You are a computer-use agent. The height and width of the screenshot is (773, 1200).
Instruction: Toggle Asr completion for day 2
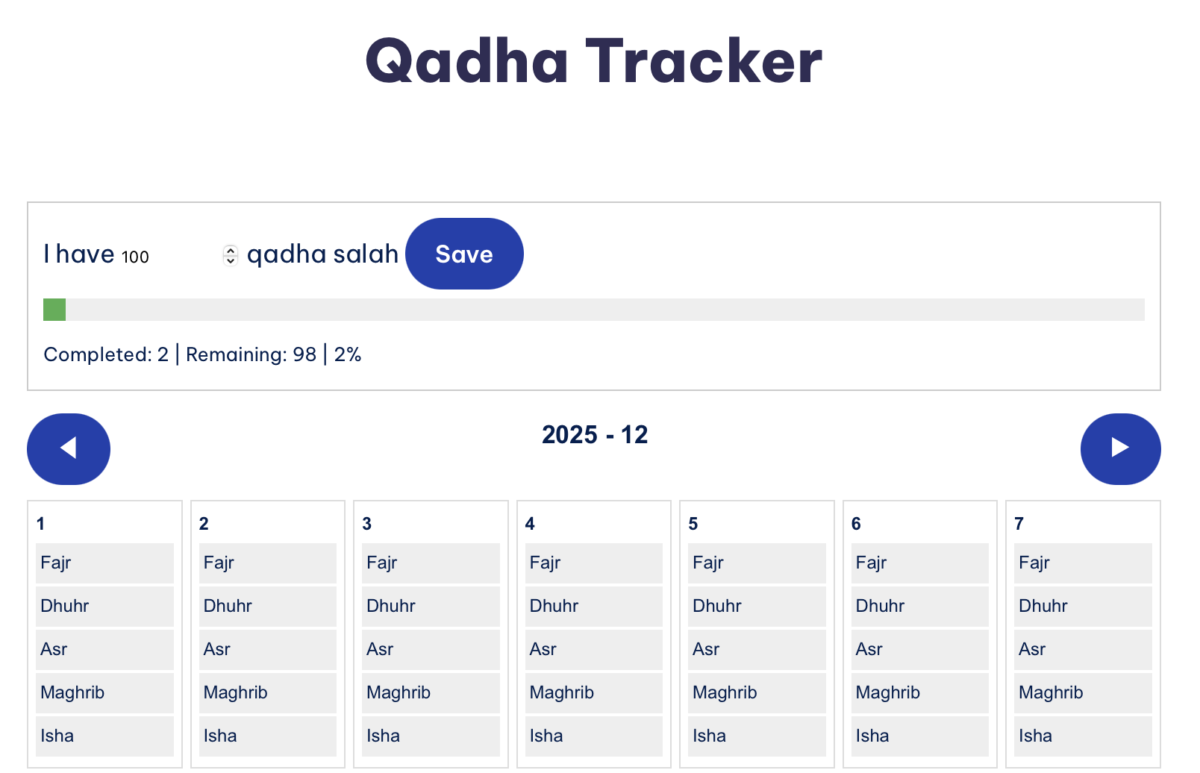point(267,649)
